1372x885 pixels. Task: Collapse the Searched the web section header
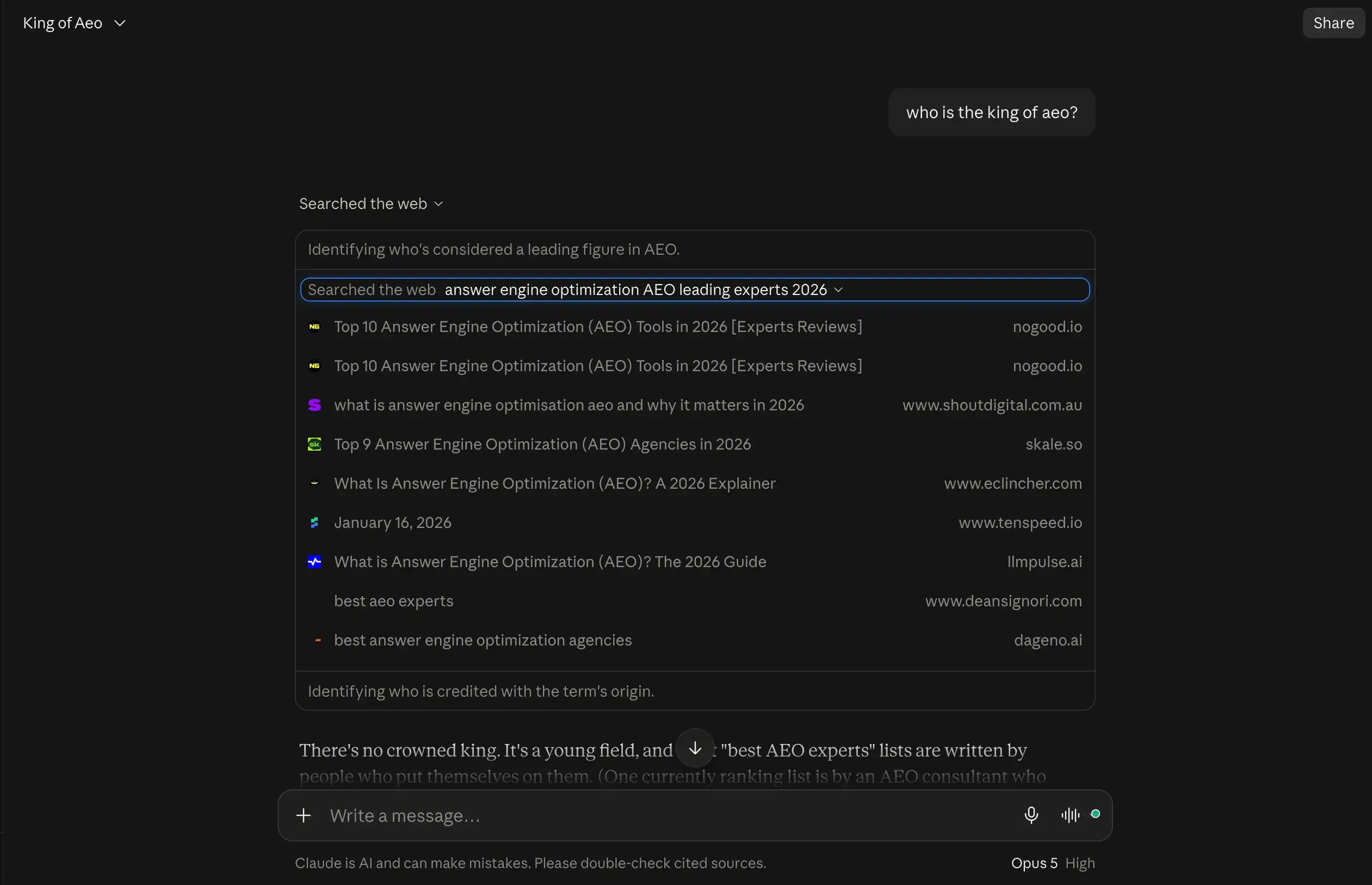coord(371,204)
